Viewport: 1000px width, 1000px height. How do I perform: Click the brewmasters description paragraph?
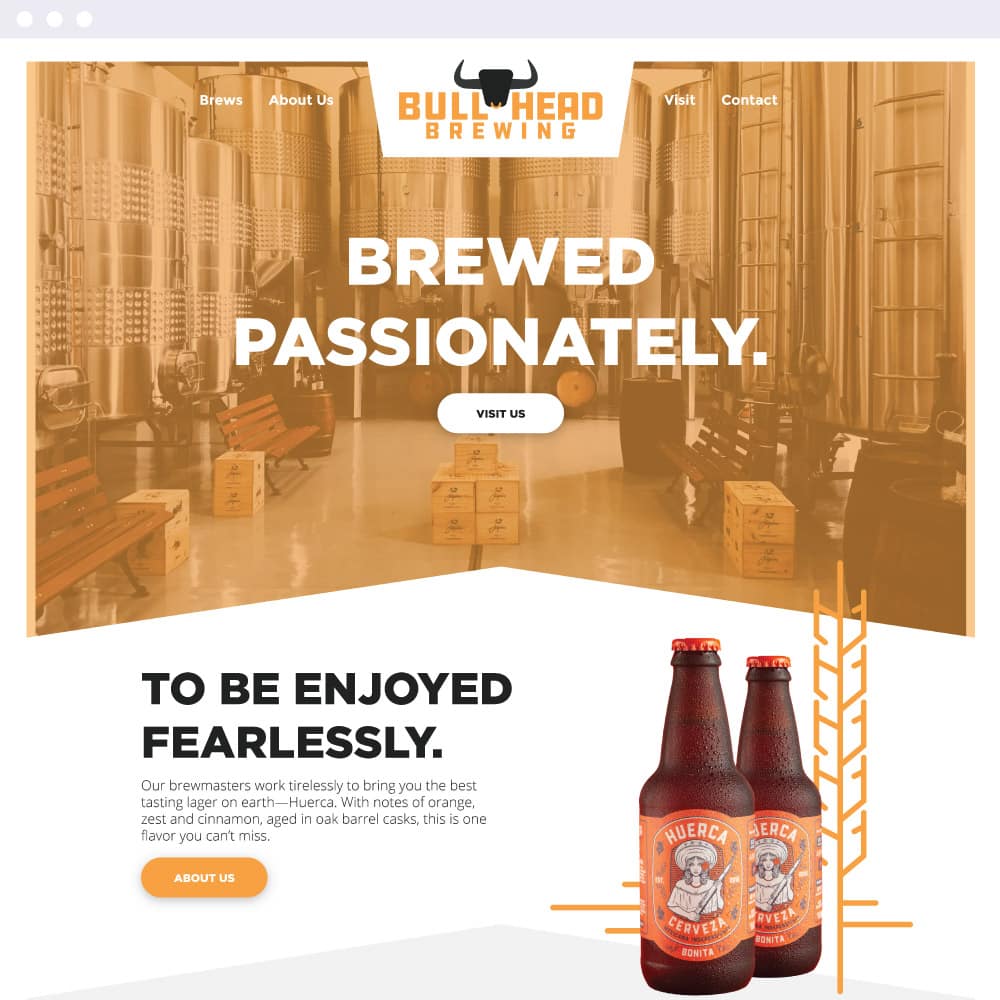click(314, 811)
